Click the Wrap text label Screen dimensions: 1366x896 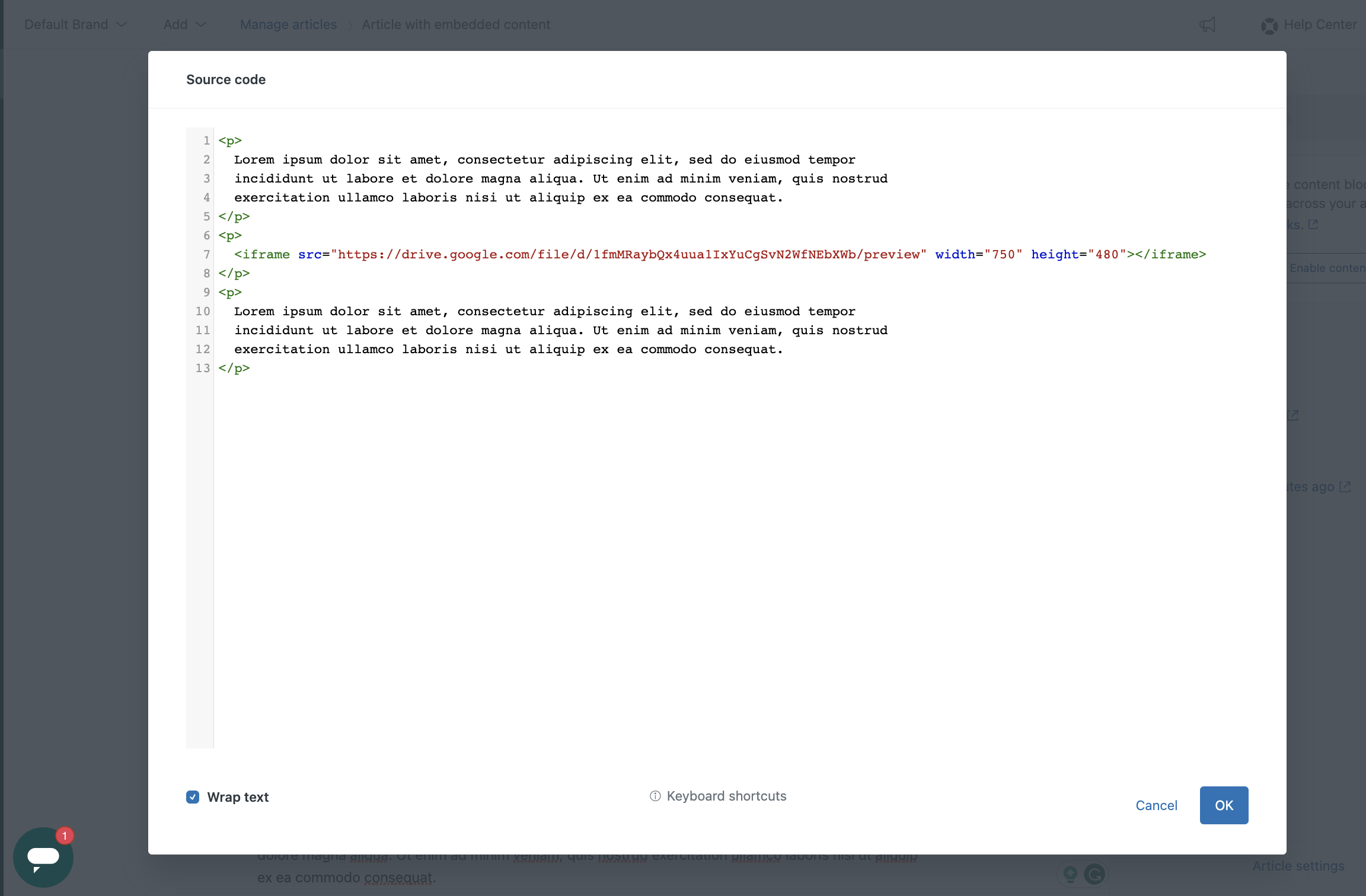(x=238, y=797)
